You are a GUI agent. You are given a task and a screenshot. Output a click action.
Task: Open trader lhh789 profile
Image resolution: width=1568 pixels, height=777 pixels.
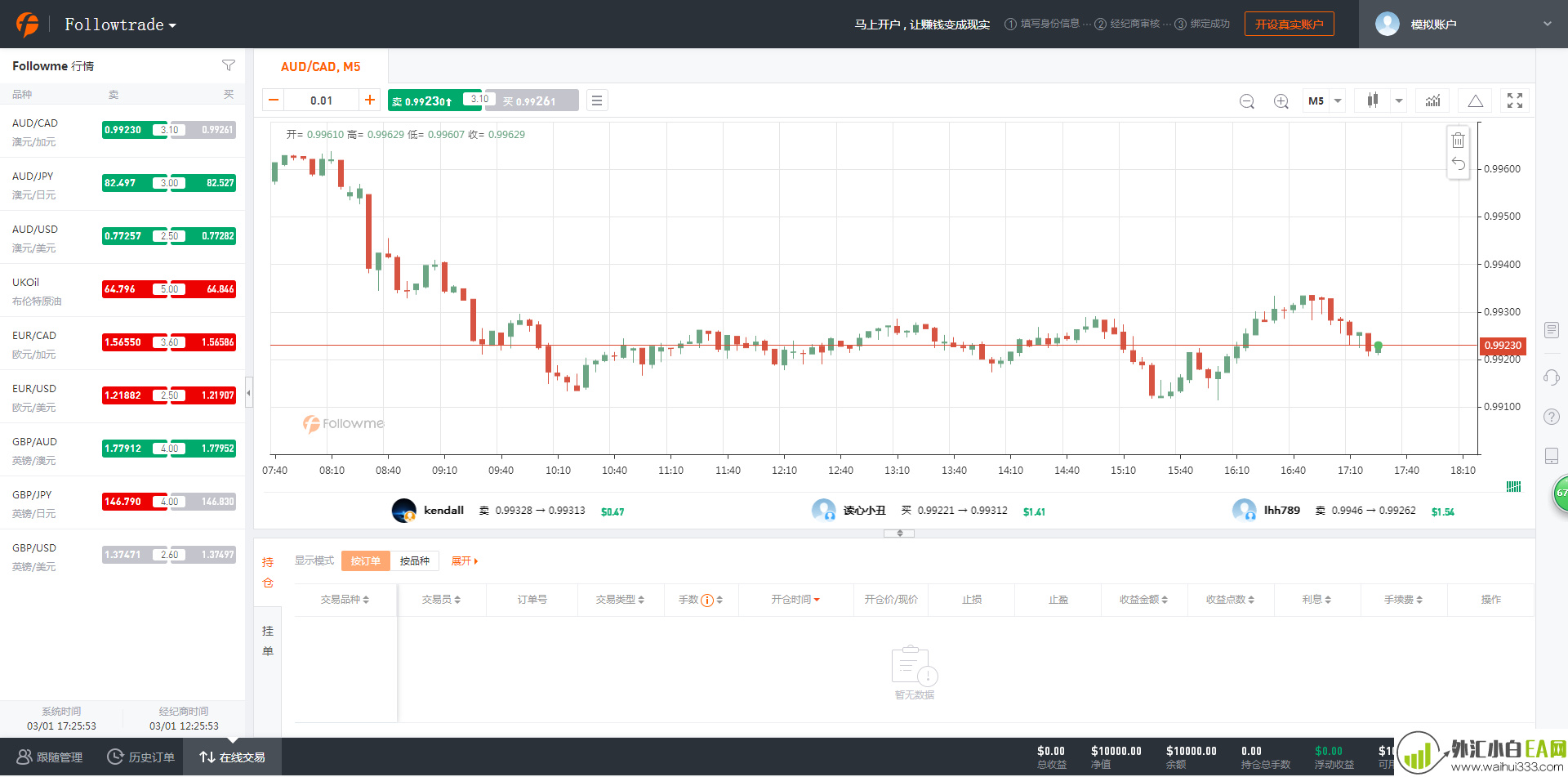[1282, 510]
